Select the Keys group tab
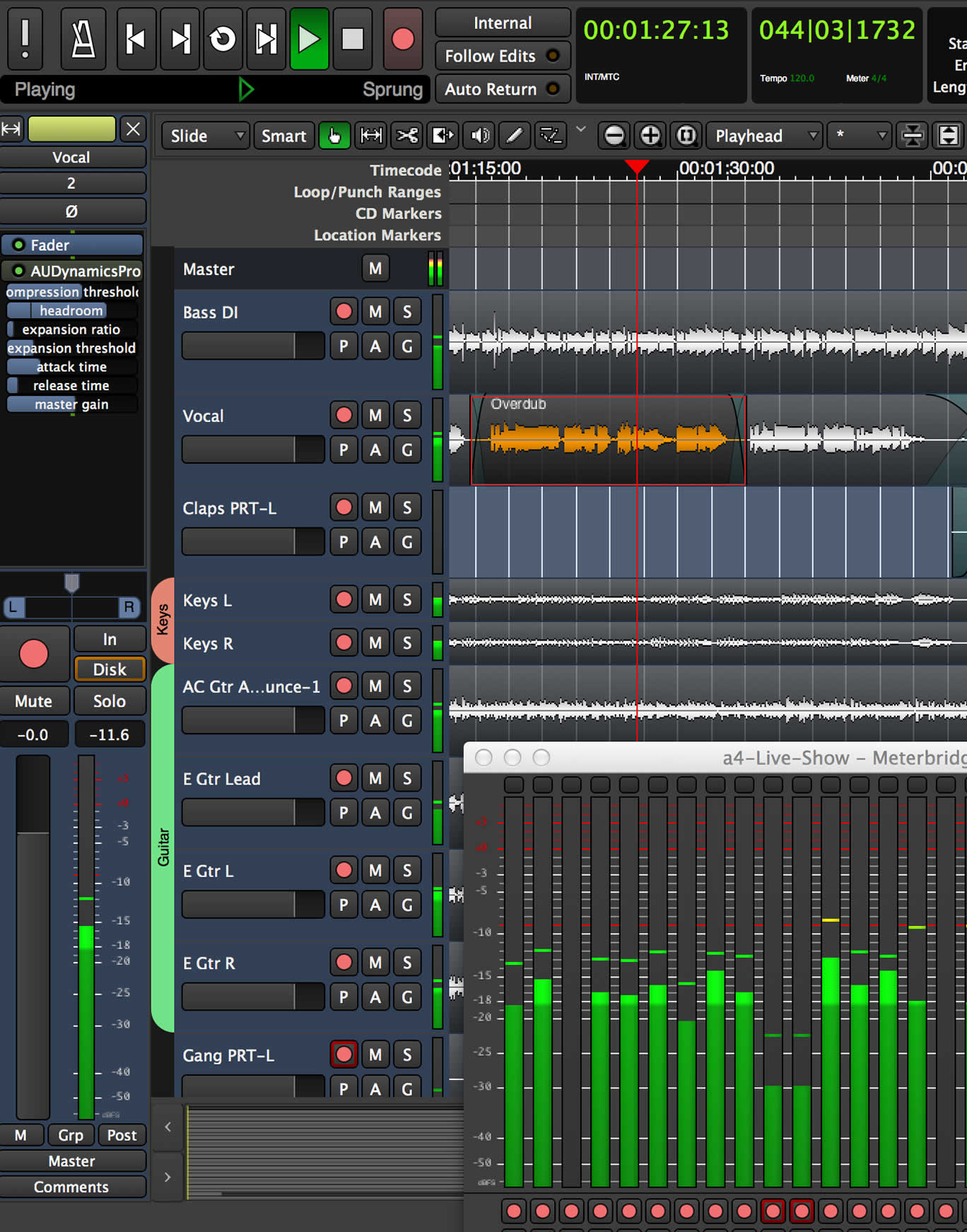The width and height of the screenshot is (967, 1232). [x=163, y=620]
